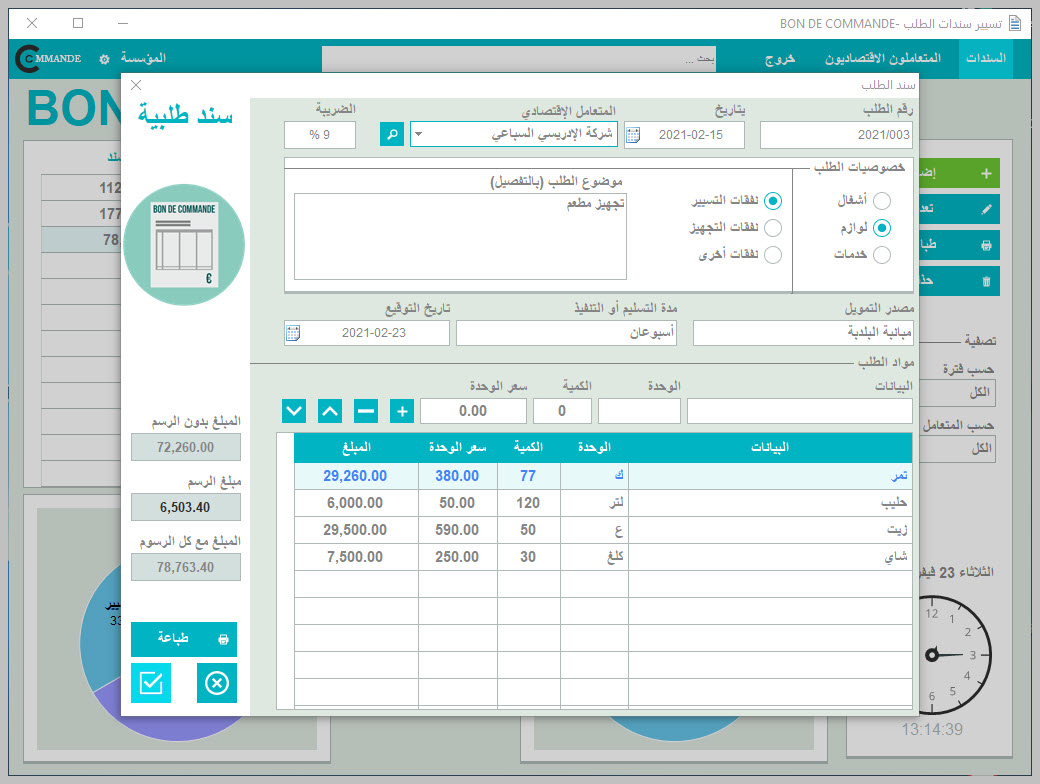Screen dimensions: 1040x784
Task: Click the settings gear next to المؤسسة
Action: (104, 59)
